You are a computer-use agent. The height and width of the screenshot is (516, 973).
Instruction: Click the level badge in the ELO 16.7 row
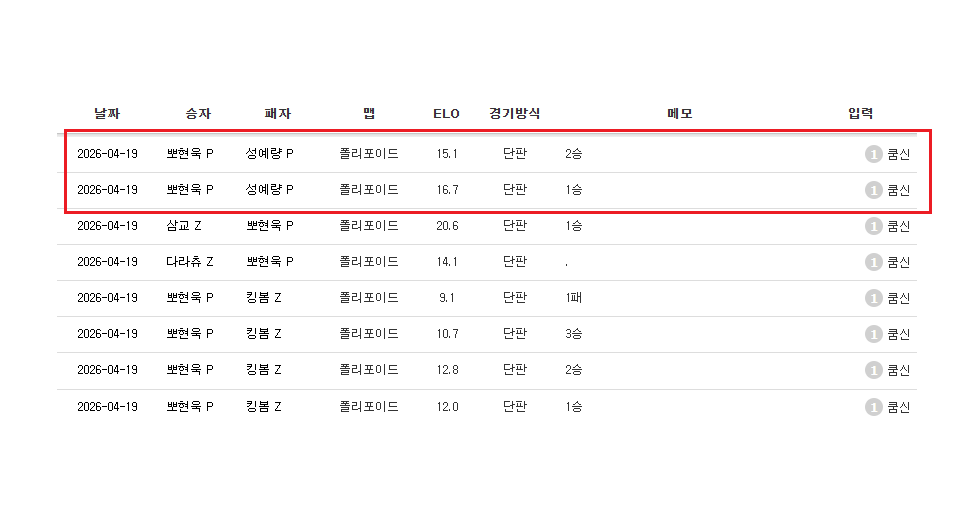point(874,190)
